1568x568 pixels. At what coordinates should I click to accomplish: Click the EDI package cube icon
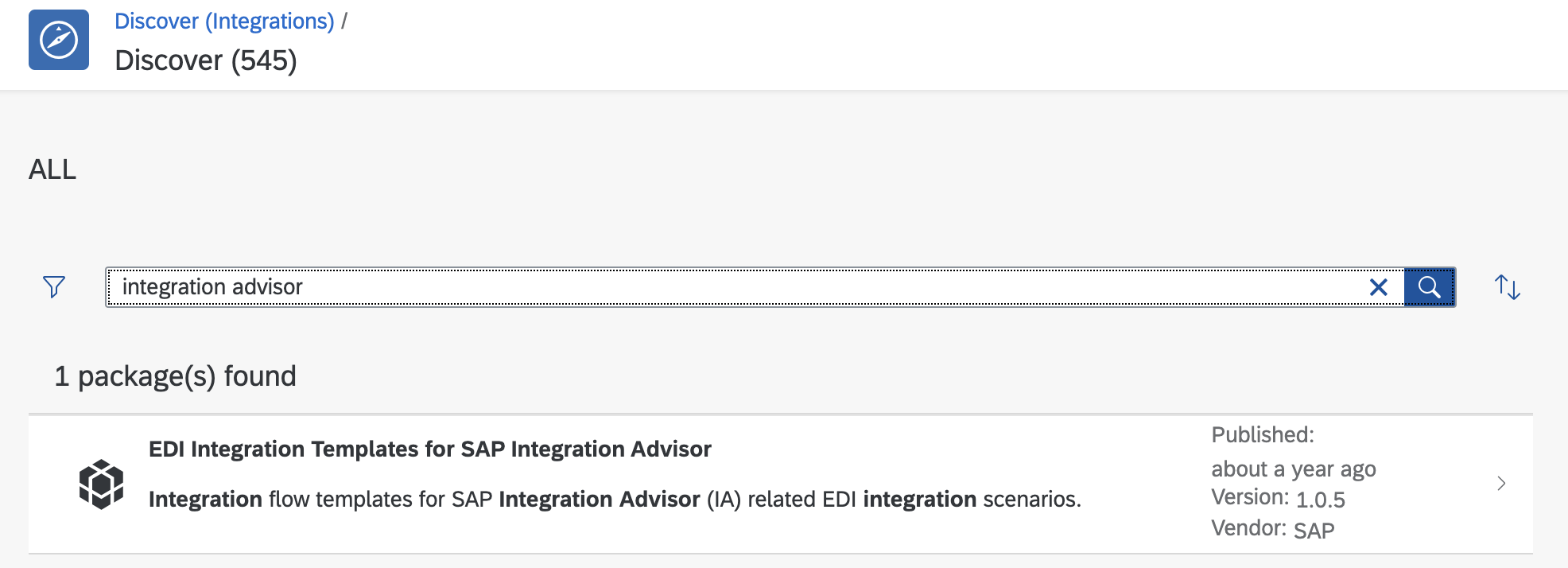click(101, 484)
